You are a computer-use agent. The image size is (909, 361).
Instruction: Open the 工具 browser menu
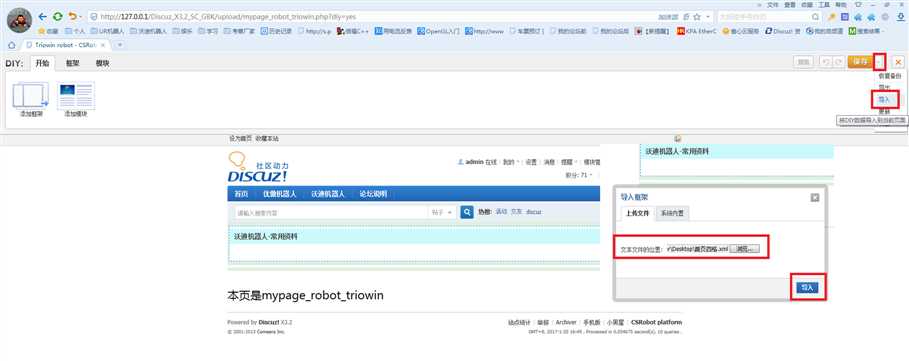[x=824, y=4]
